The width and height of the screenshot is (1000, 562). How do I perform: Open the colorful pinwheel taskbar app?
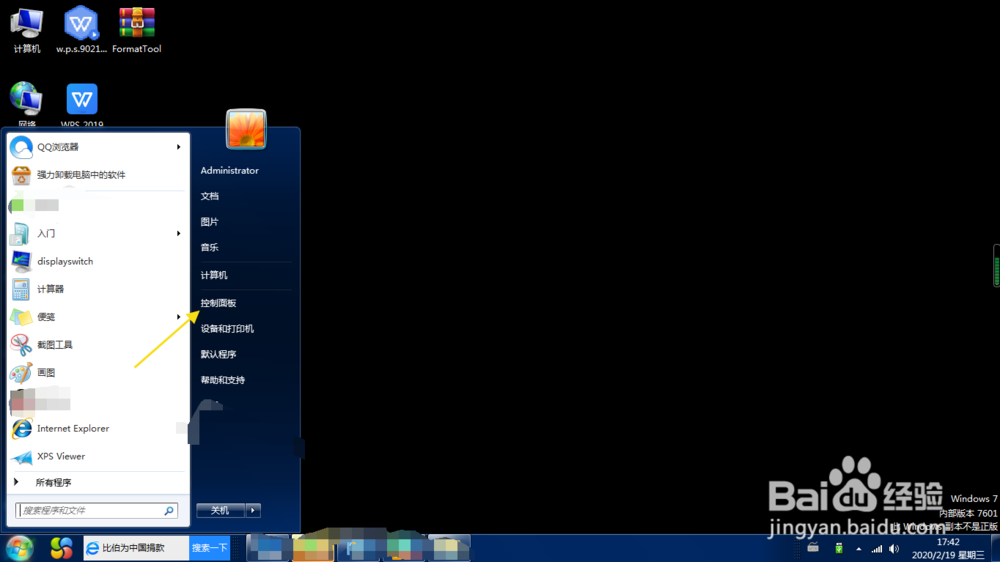click(x=61, y=548)
